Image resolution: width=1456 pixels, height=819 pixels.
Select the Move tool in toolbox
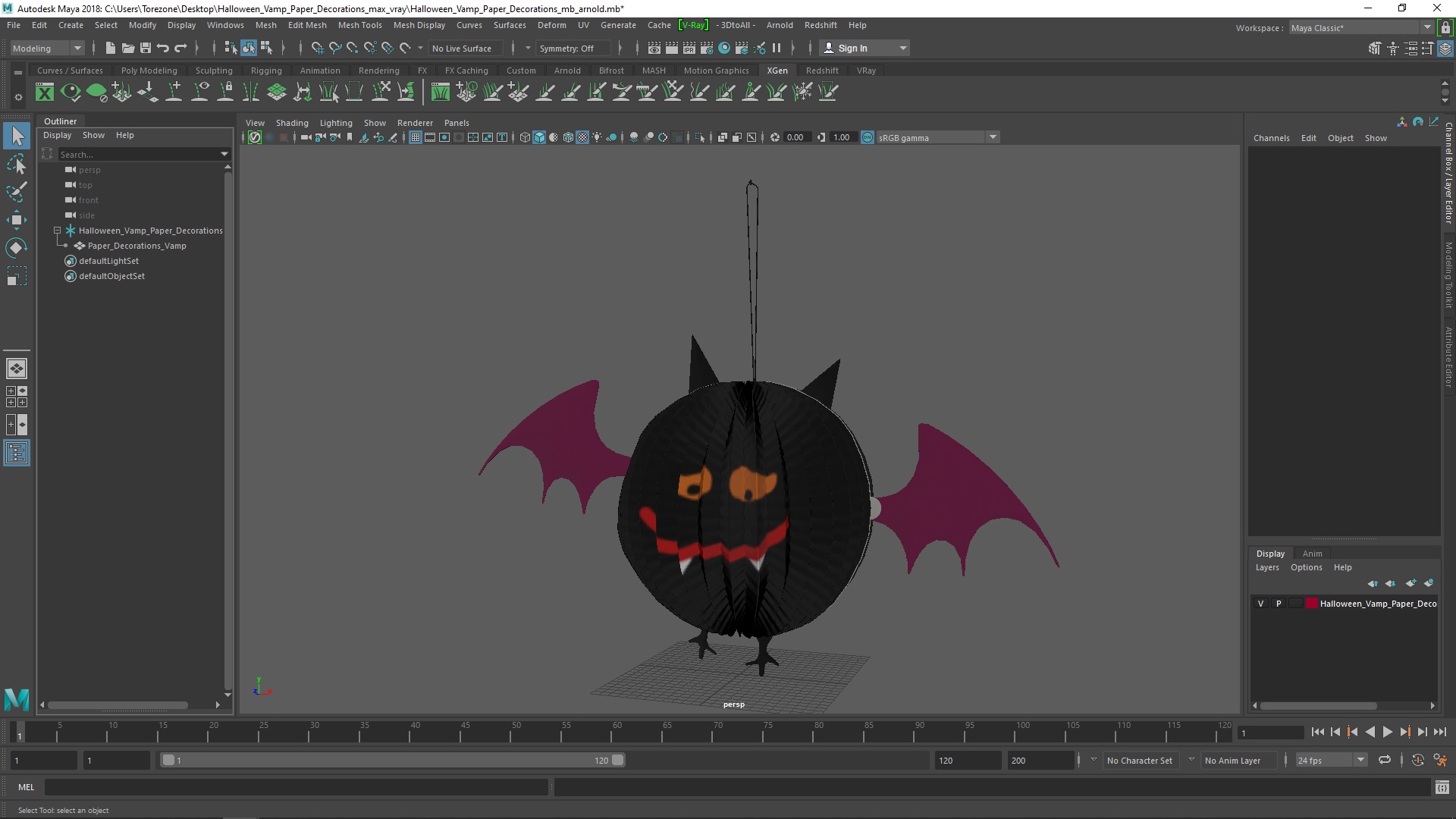click(16, 220)
